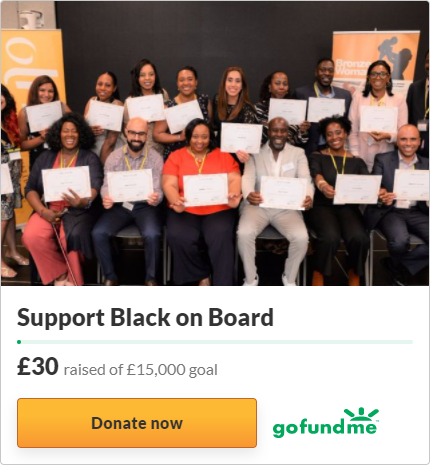Image resolution: width=430 pixels, height=465 pixels.
Task: Click the man in the light grey suit
Action: [x=276, y=200]
